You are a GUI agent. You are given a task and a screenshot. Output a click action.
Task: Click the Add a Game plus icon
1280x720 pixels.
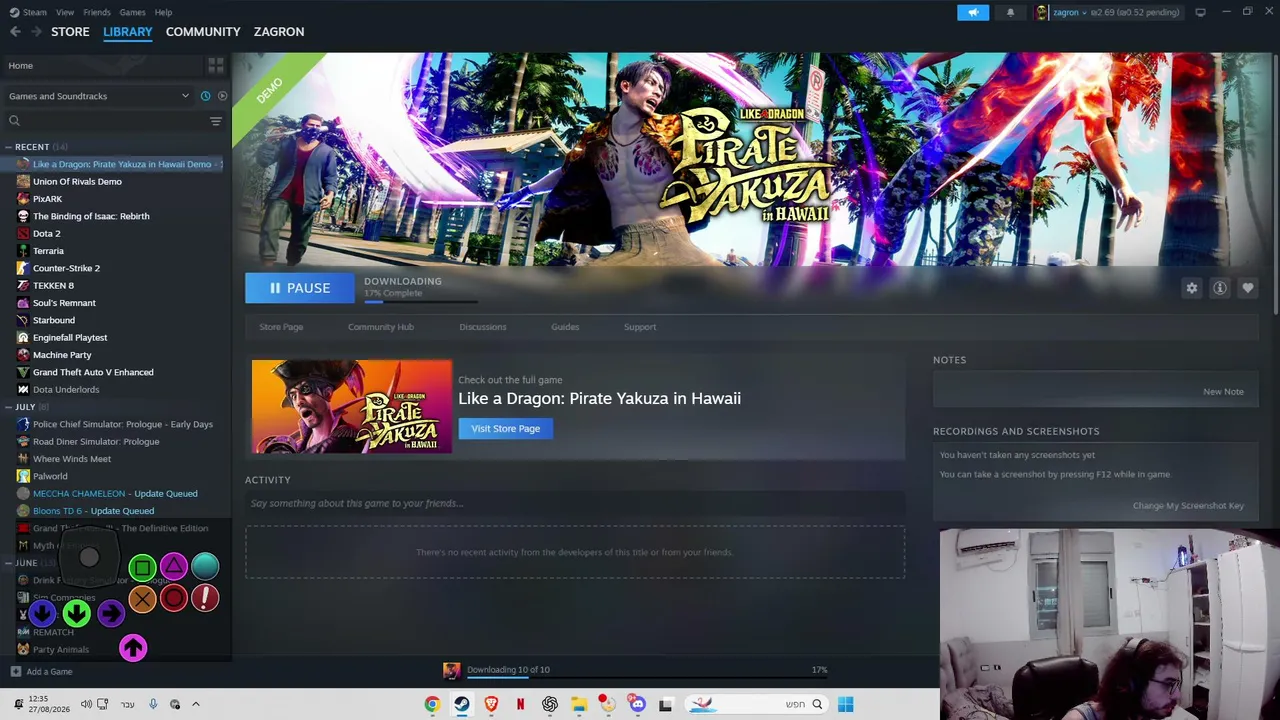[15, 671]
